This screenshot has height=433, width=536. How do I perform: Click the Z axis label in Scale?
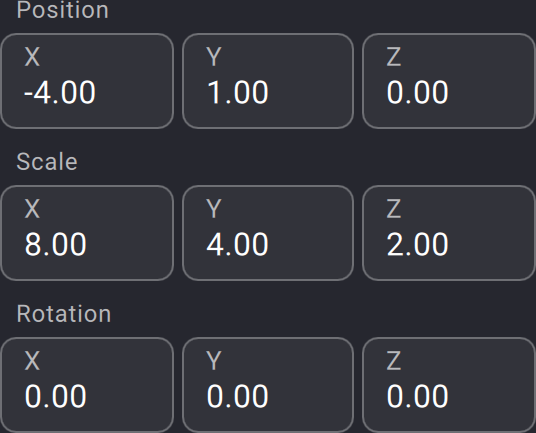pyautogui.click(x=393, y=209)
